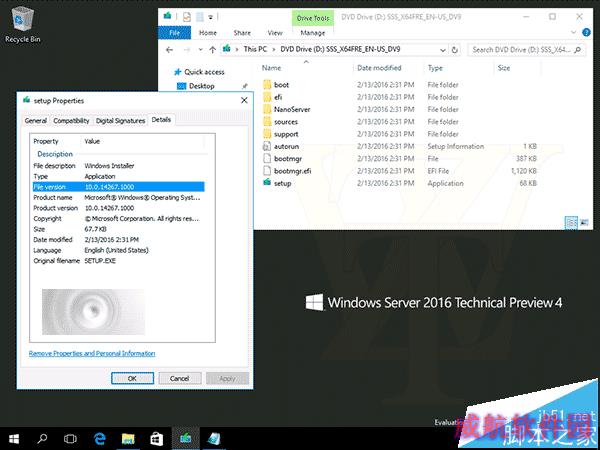
Task: Open Task View on the taskbar
Action: click(70, 439)
